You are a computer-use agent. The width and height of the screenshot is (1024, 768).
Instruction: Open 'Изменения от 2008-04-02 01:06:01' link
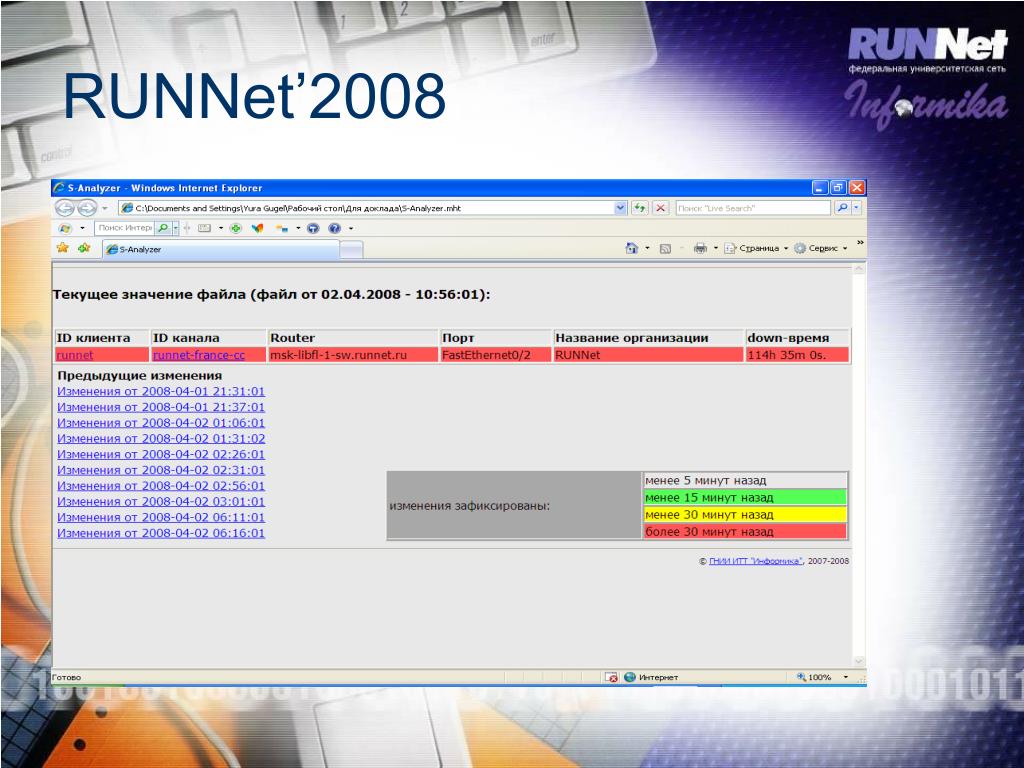click(x=161, y=423)
